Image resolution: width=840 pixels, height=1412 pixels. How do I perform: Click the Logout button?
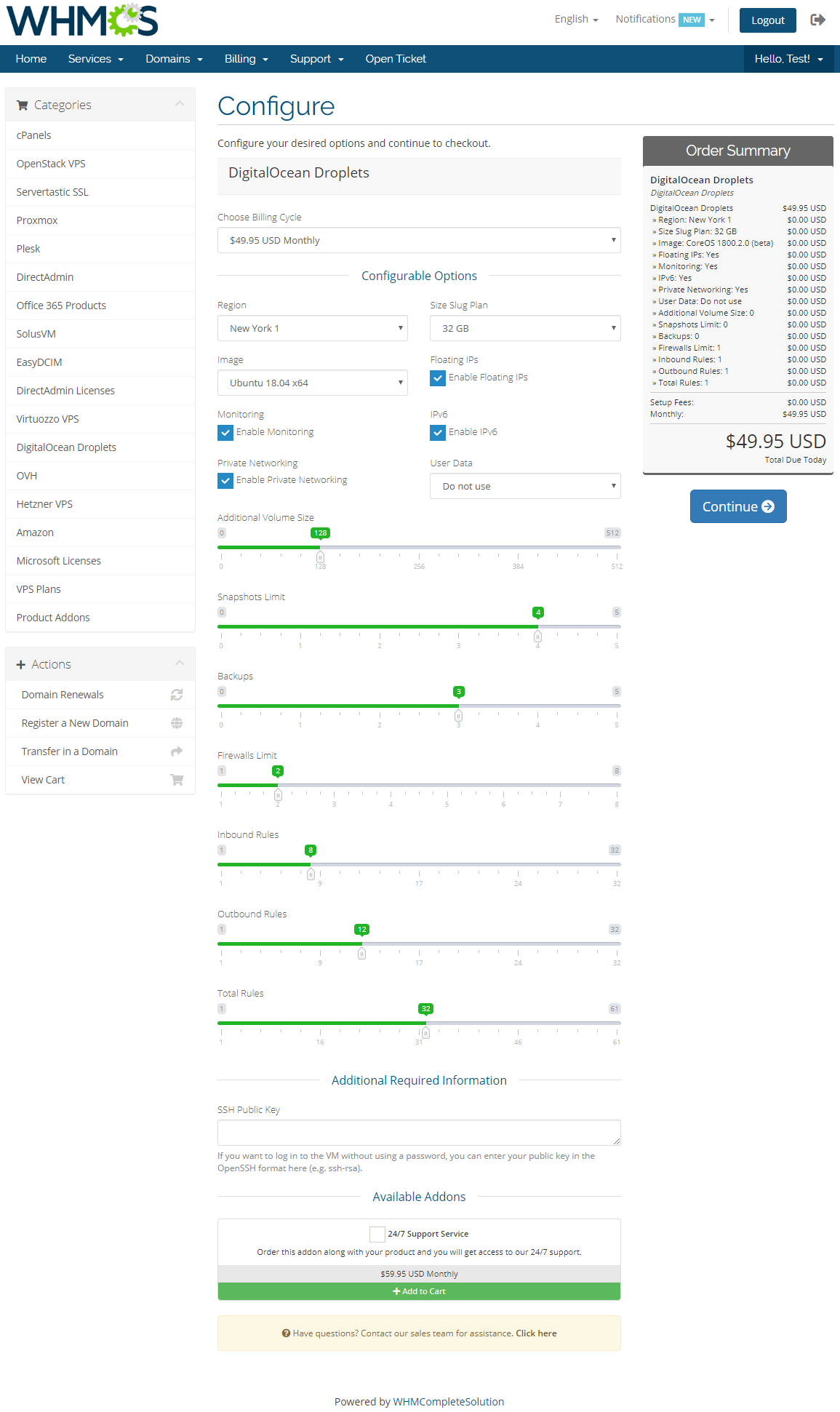tap(768, 20)
